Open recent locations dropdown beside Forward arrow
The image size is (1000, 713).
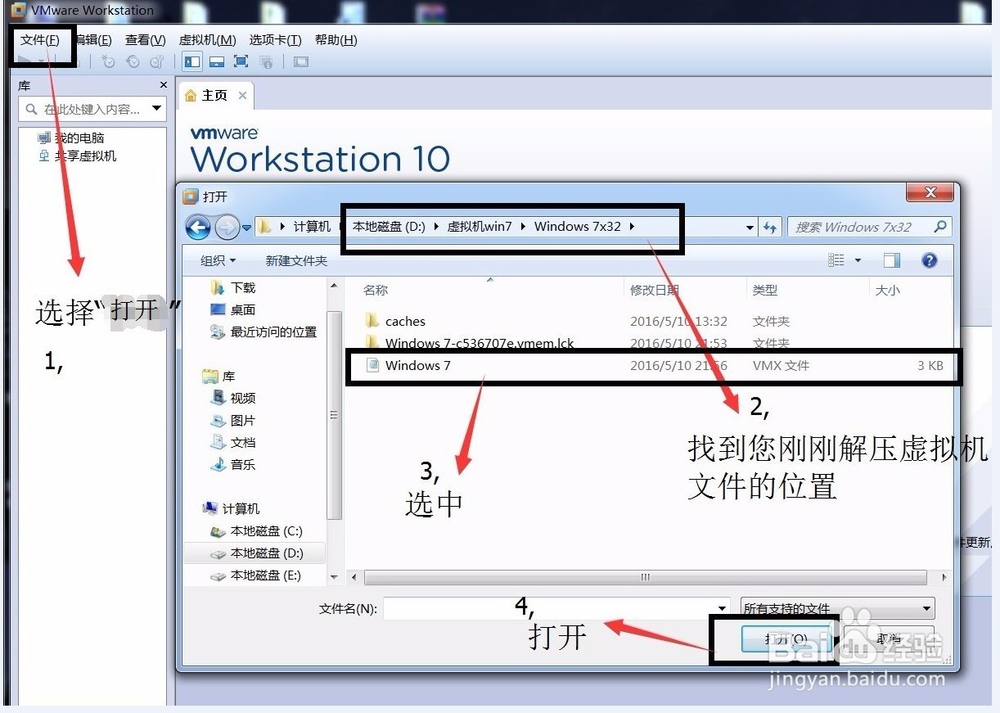coord(246,228)
